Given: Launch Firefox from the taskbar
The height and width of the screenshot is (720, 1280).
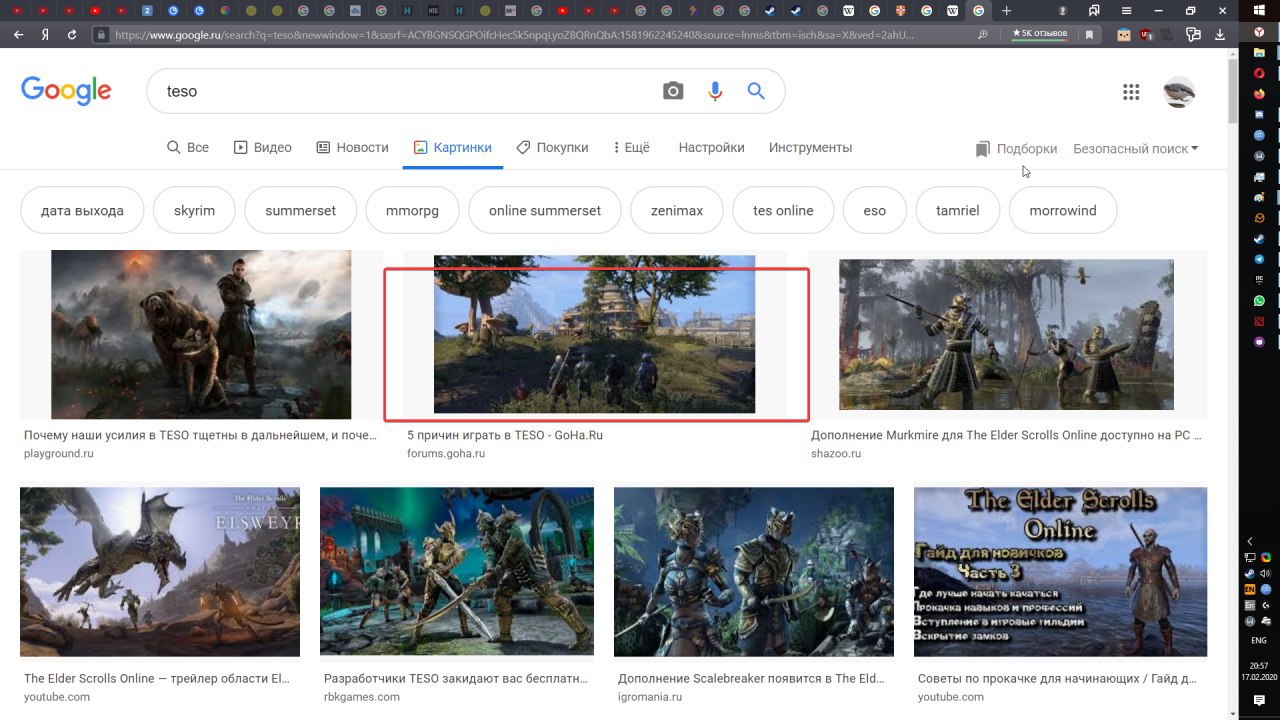Looking at the screenshot, I should pos(1259,94).
